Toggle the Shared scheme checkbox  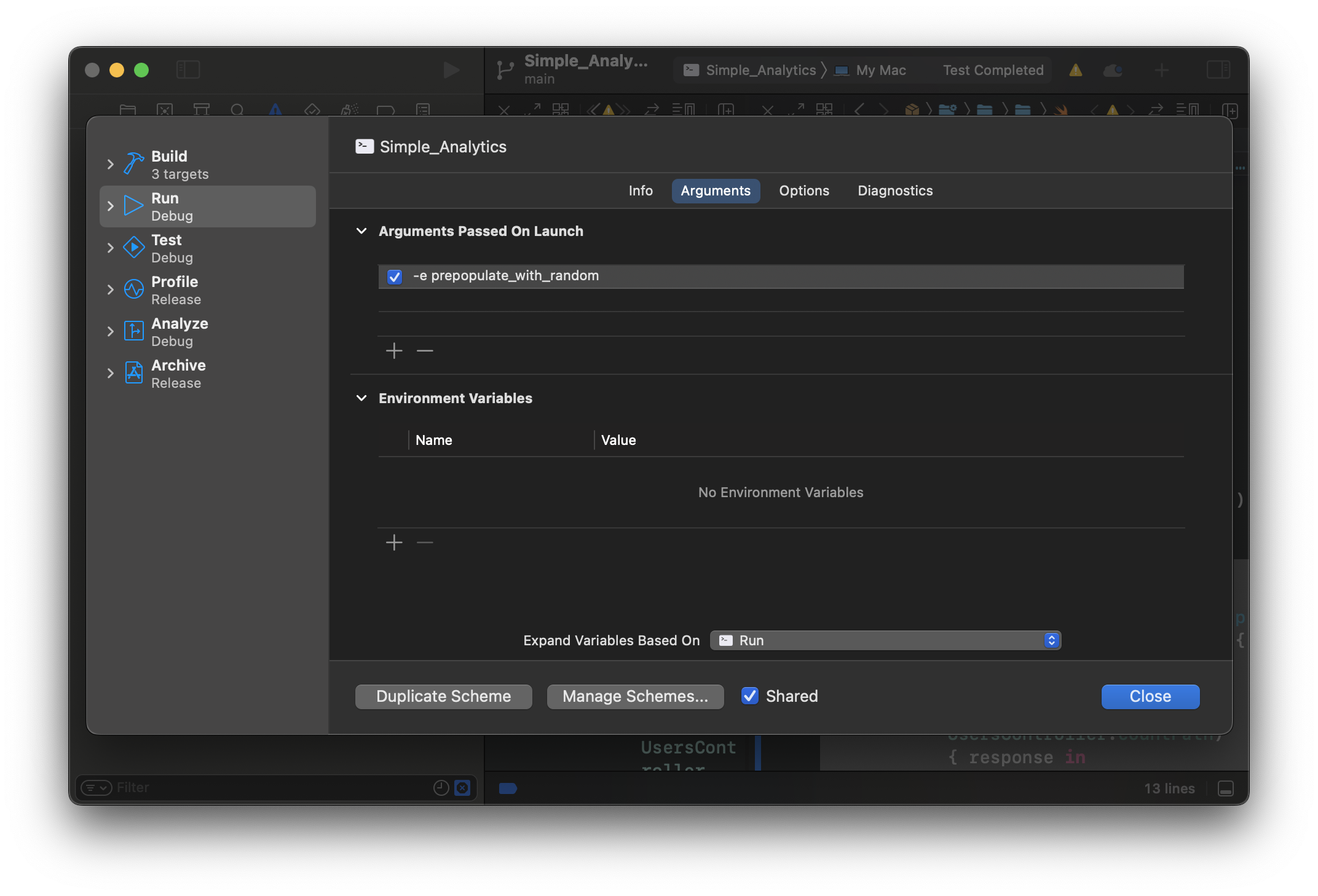[749, 696]
